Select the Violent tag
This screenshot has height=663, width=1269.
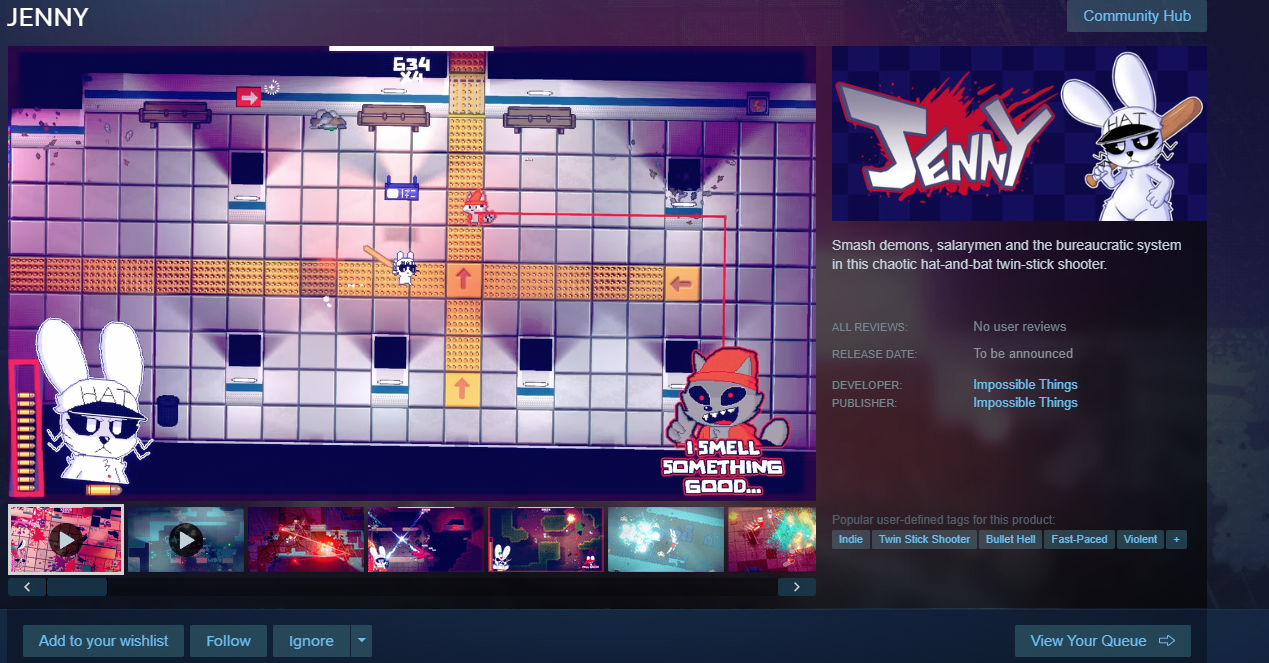1140,539
